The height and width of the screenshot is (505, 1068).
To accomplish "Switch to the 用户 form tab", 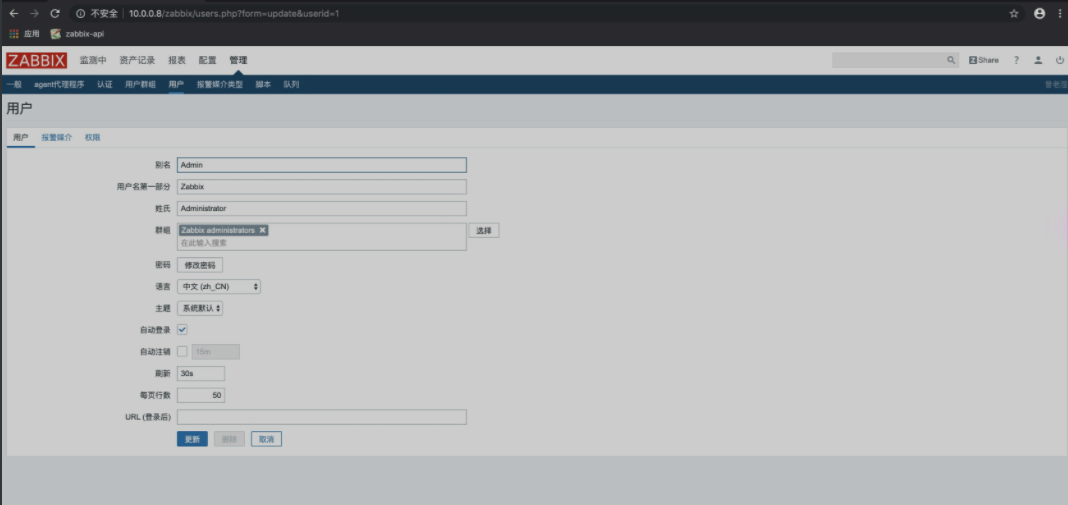I will [x=21, y=137].
